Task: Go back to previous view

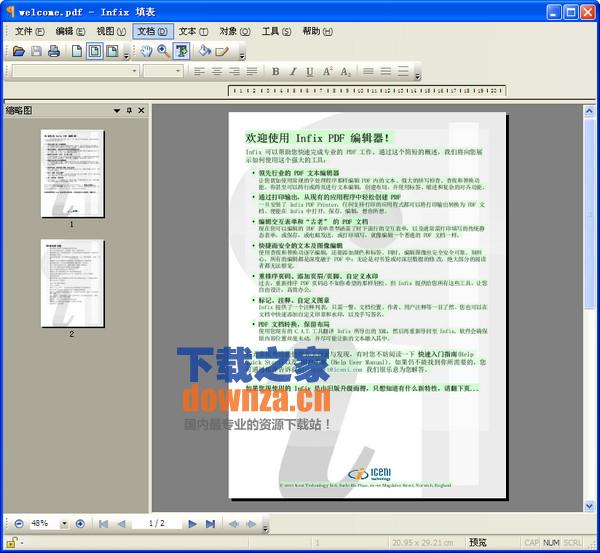Action: [233, 524]
